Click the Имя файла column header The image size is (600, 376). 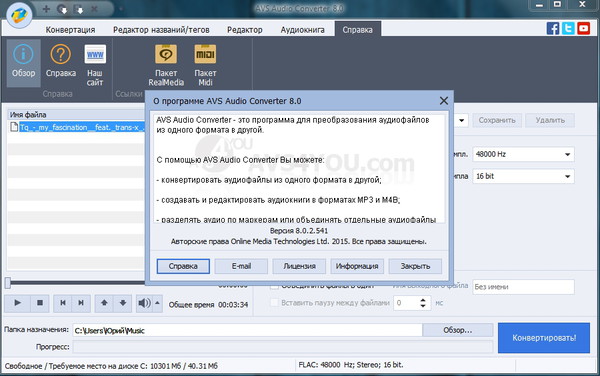(76, 115)
